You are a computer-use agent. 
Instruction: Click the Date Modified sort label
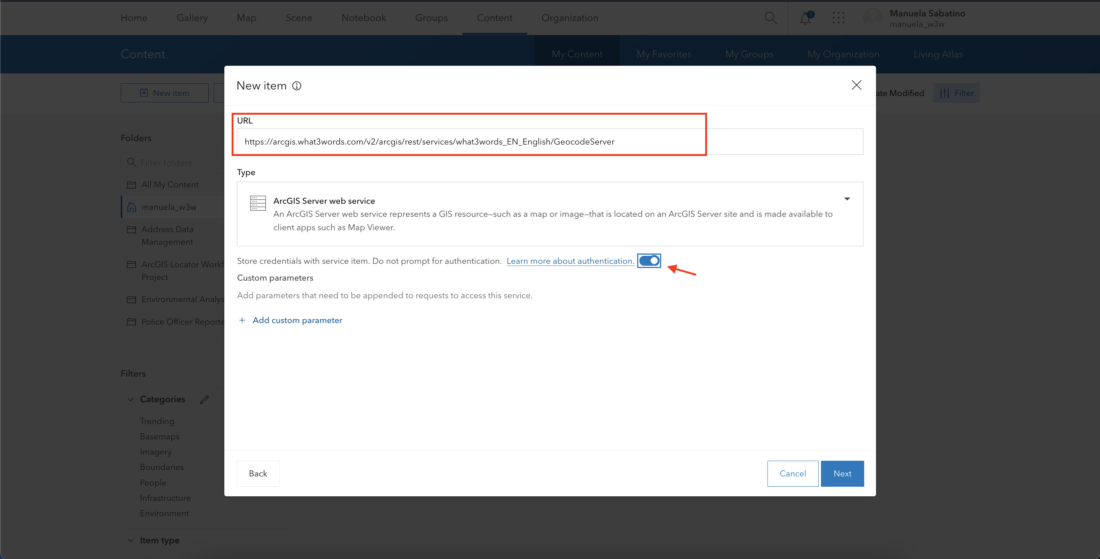(x=900, y=93)
